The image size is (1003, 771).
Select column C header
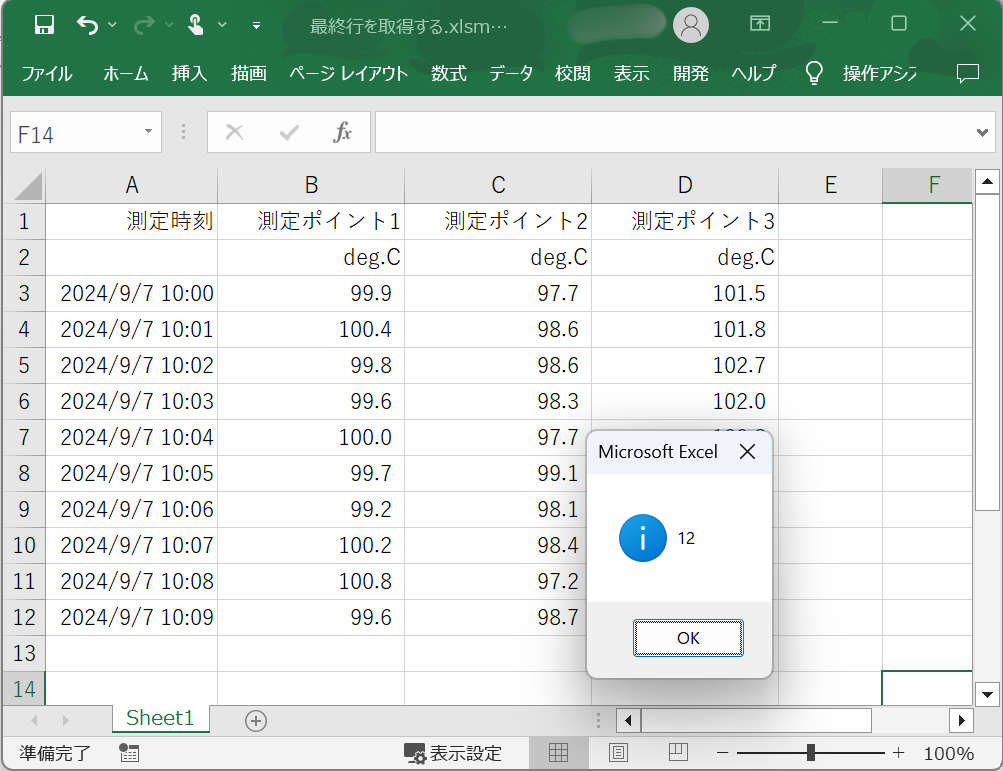pos(498,186)
